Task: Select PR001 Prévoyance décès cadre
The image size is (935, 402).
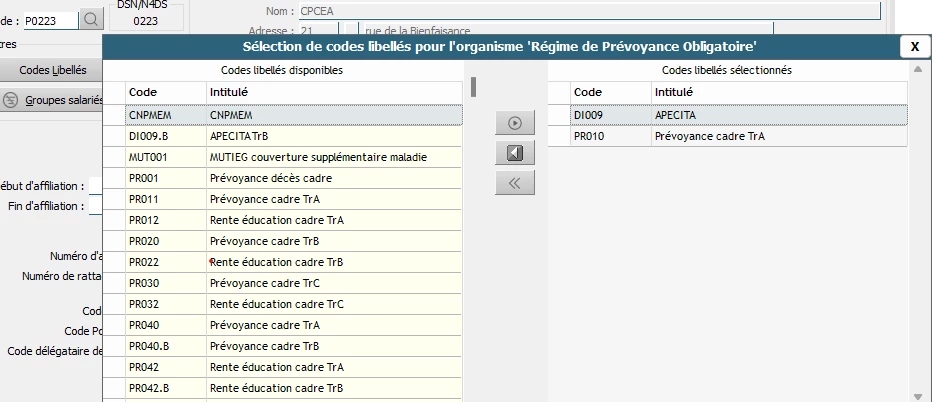Action: [x=294, y=178]
